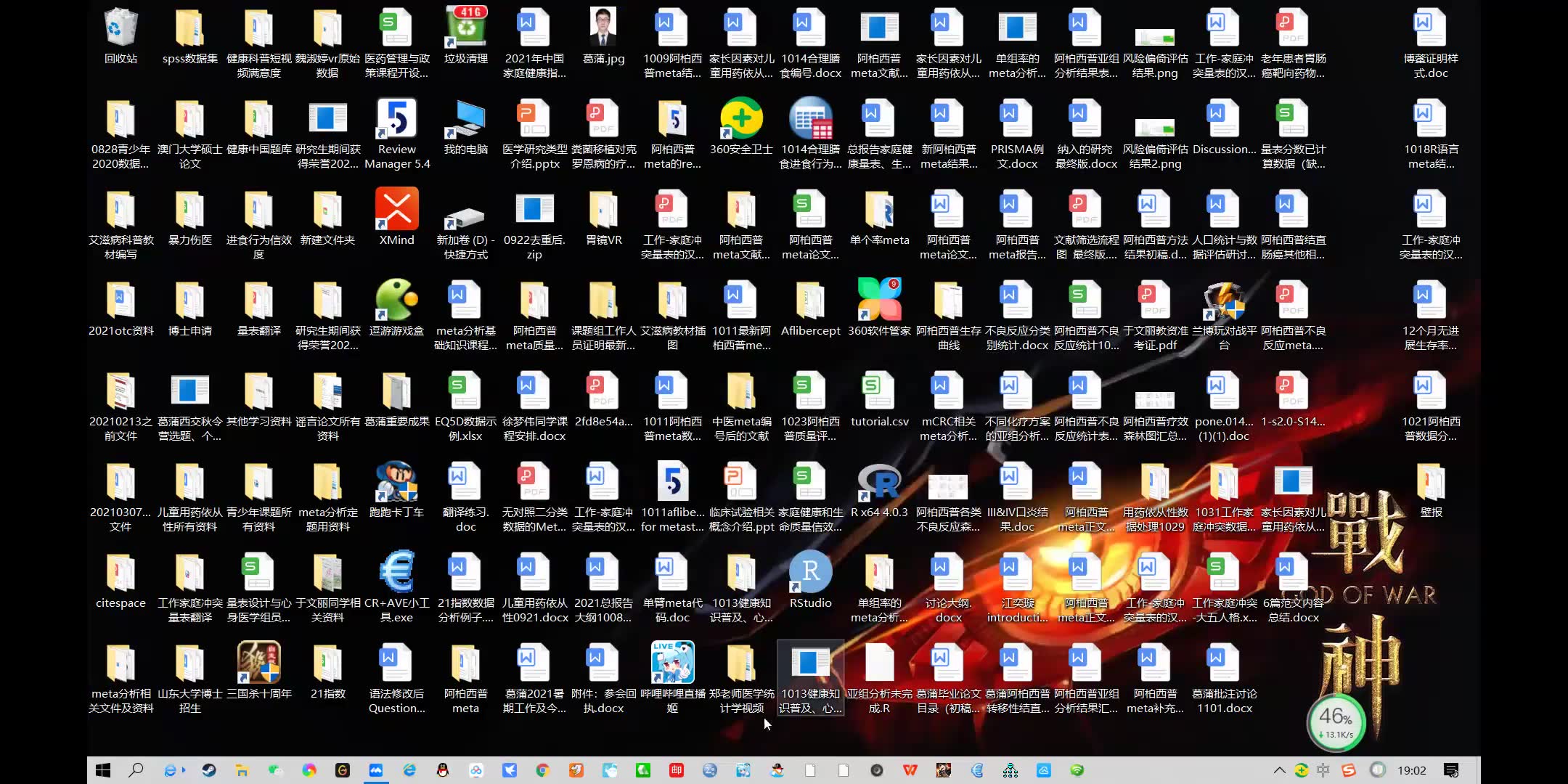The height and width of the screenshot is (784, 1568).
Task: Open 壁报 folder on right column
Action: pyautogui.click(x=1431, y=490)
